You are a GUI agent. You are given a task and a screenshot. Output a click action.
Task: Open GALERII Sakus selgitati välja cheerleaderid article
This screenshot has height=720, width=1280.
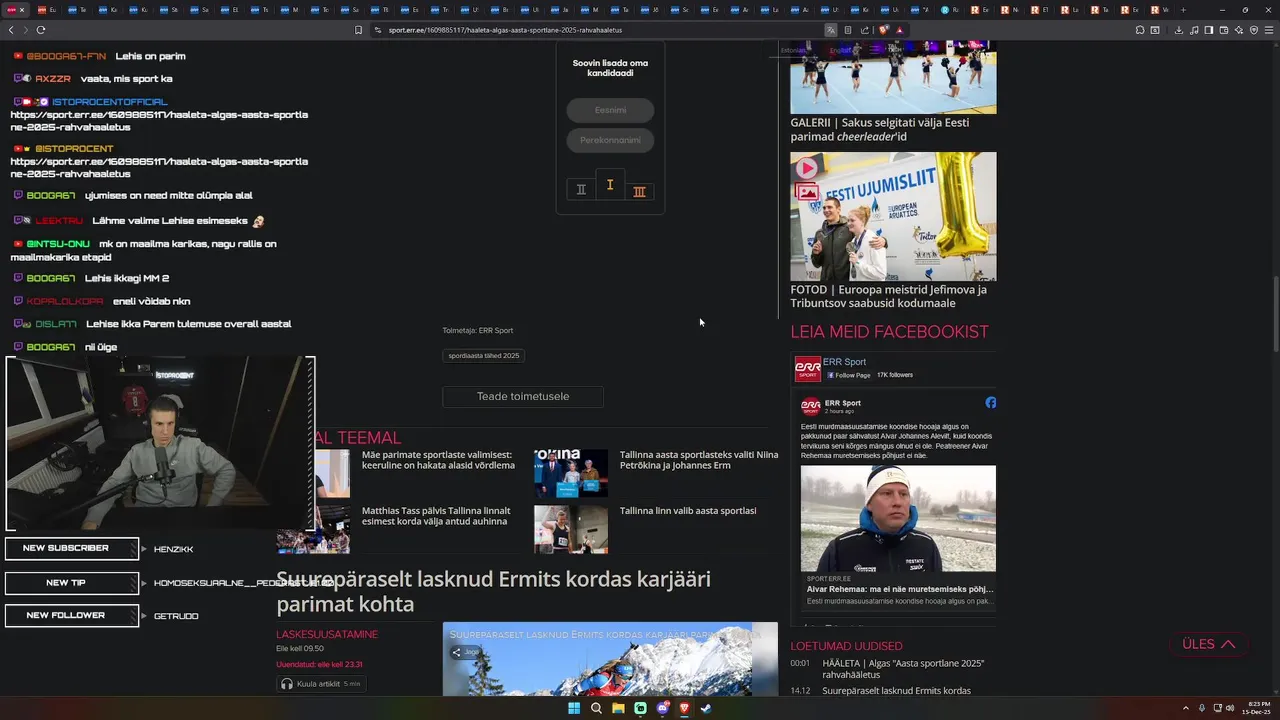click(880, 129)
